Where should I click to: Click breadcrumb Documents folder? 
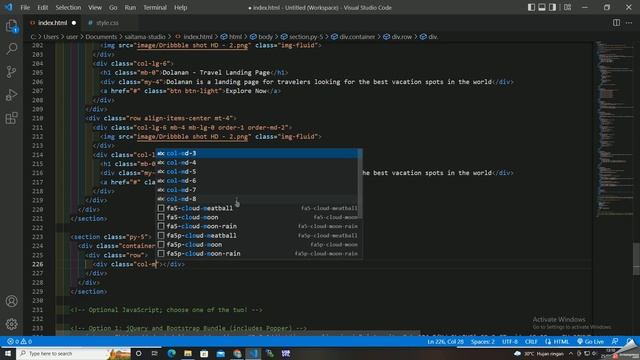pyautogui.click(x=101, y=37)
